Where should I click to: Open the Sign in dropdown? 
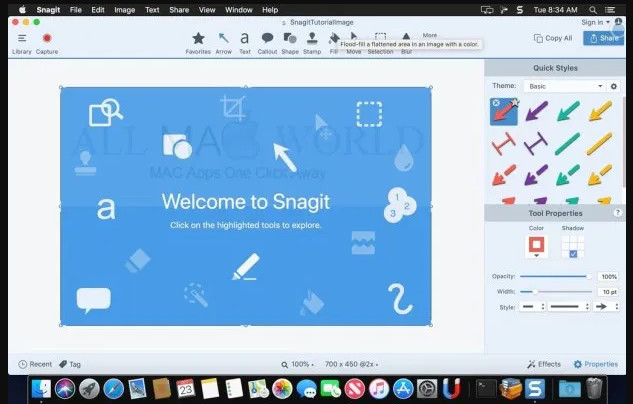pos(595,22)
